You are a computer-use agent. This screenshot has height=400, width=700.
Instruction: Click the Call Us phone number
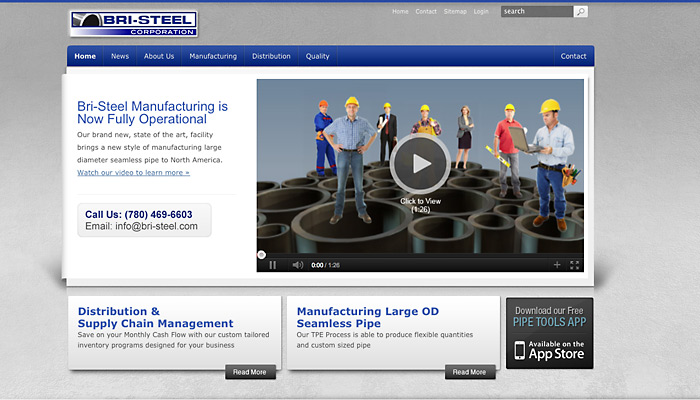click(x=139, y=215)
